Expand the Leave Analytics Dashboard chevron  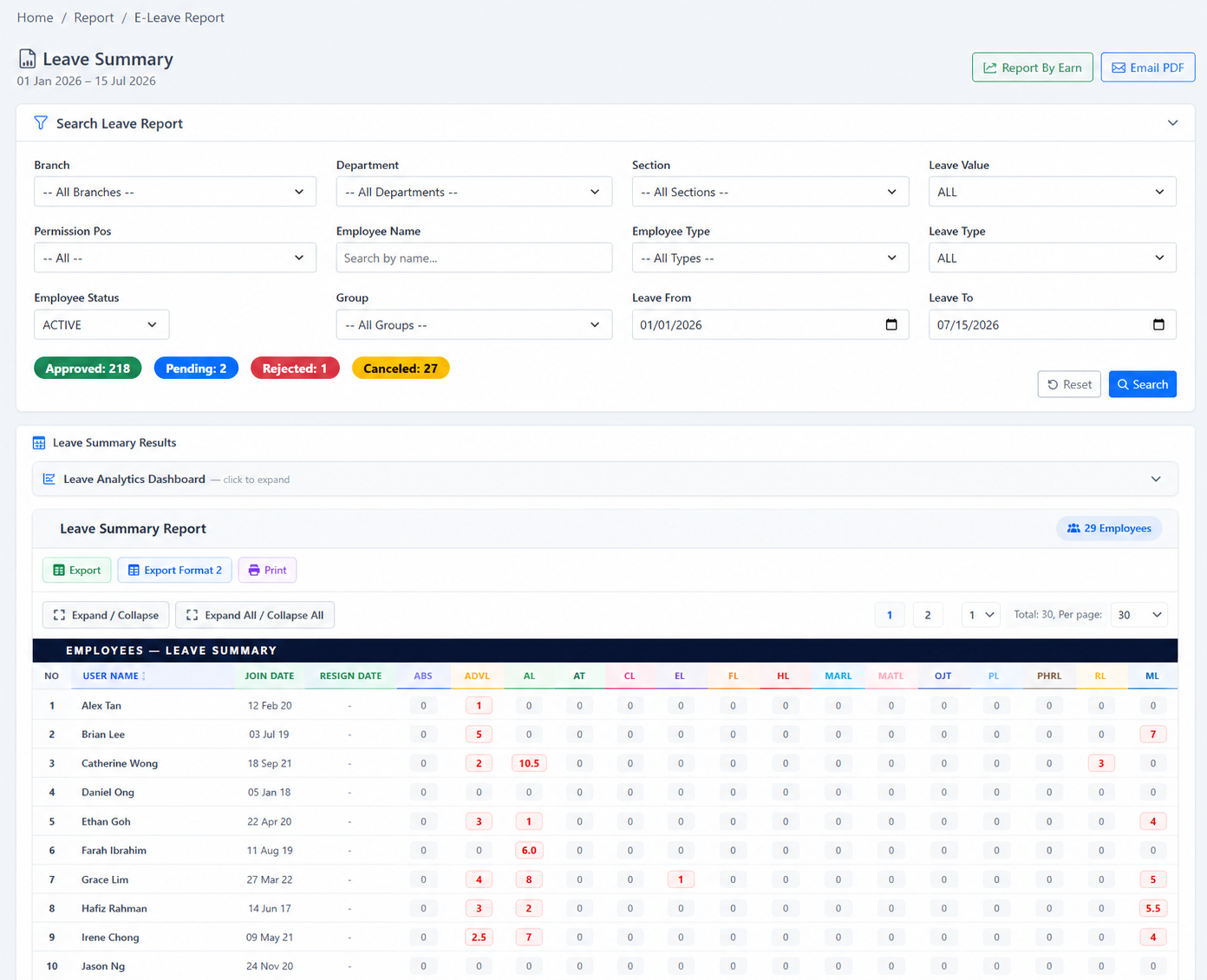click(x=1156, y=479)
